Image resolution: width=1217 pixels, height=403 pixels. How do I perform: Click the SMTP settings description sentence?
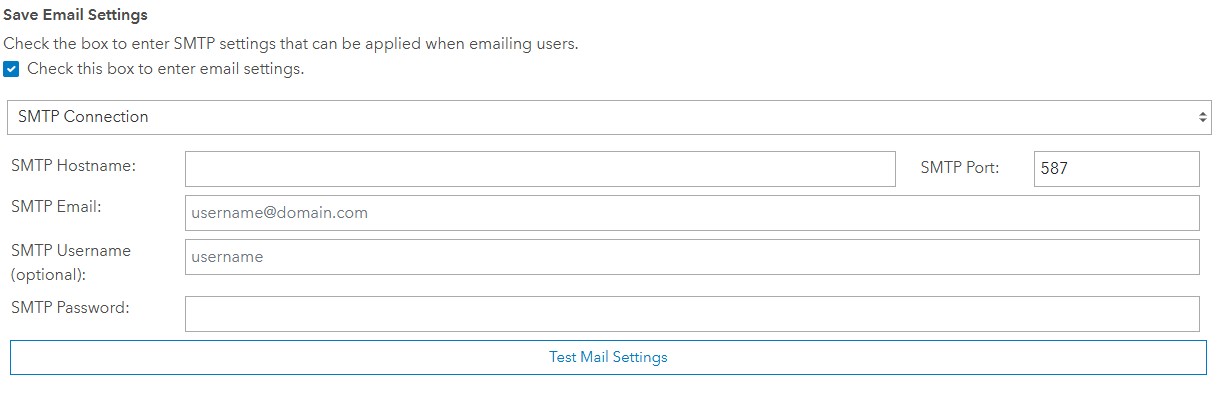click(290, 44)
